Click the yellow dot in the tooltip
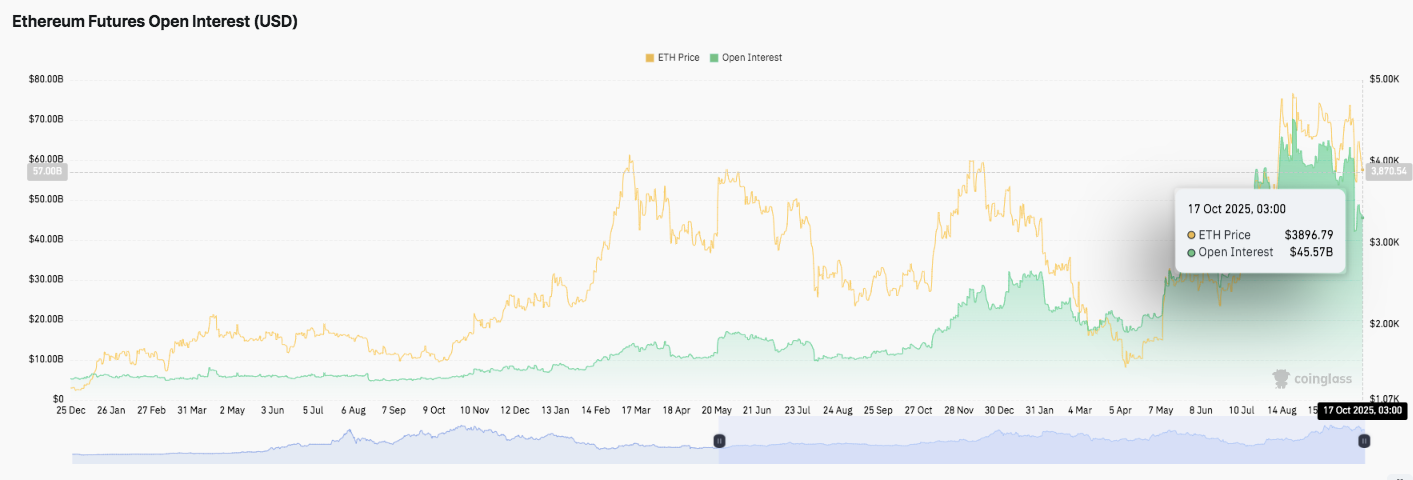The height and width of the screenshot is (480, 1413). tap(1192, 235)
